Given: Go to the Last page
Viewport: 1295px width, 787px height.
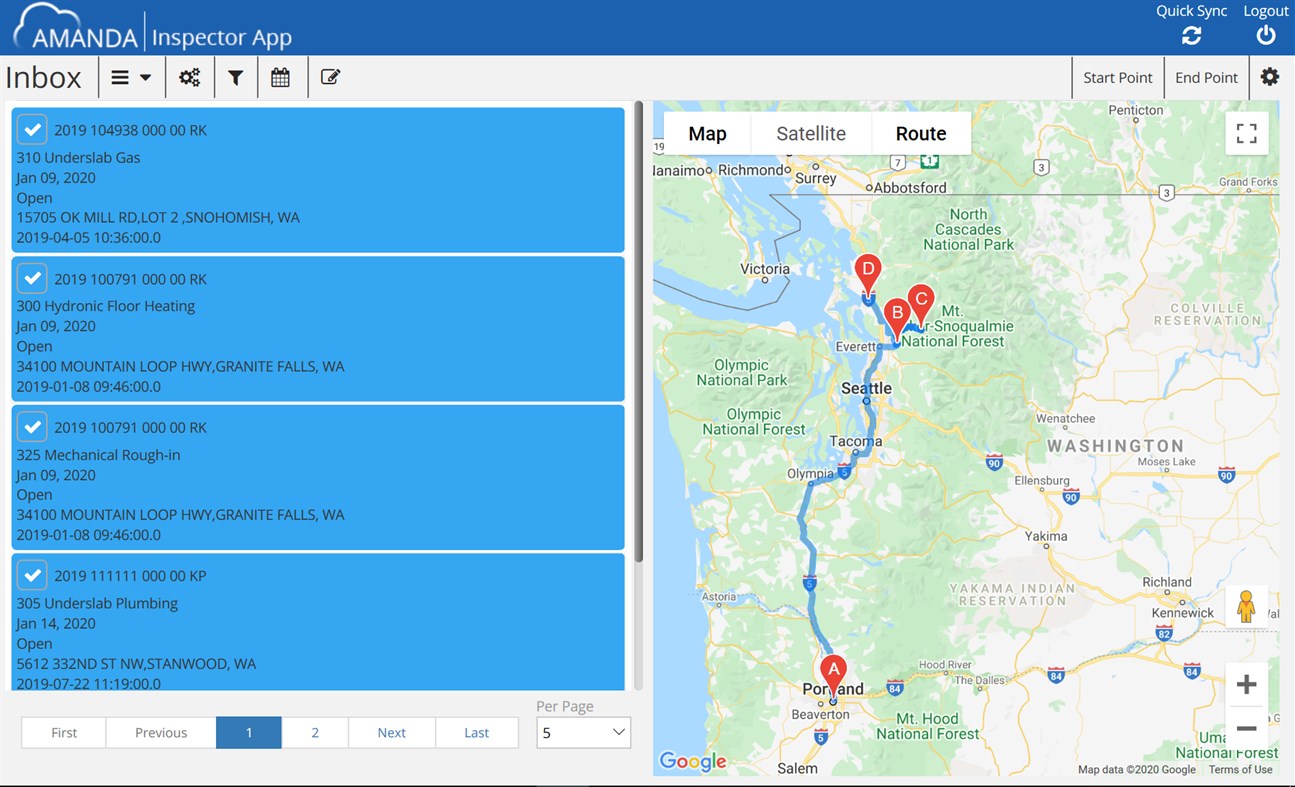Looking at the screenshot, I should 477,733.
